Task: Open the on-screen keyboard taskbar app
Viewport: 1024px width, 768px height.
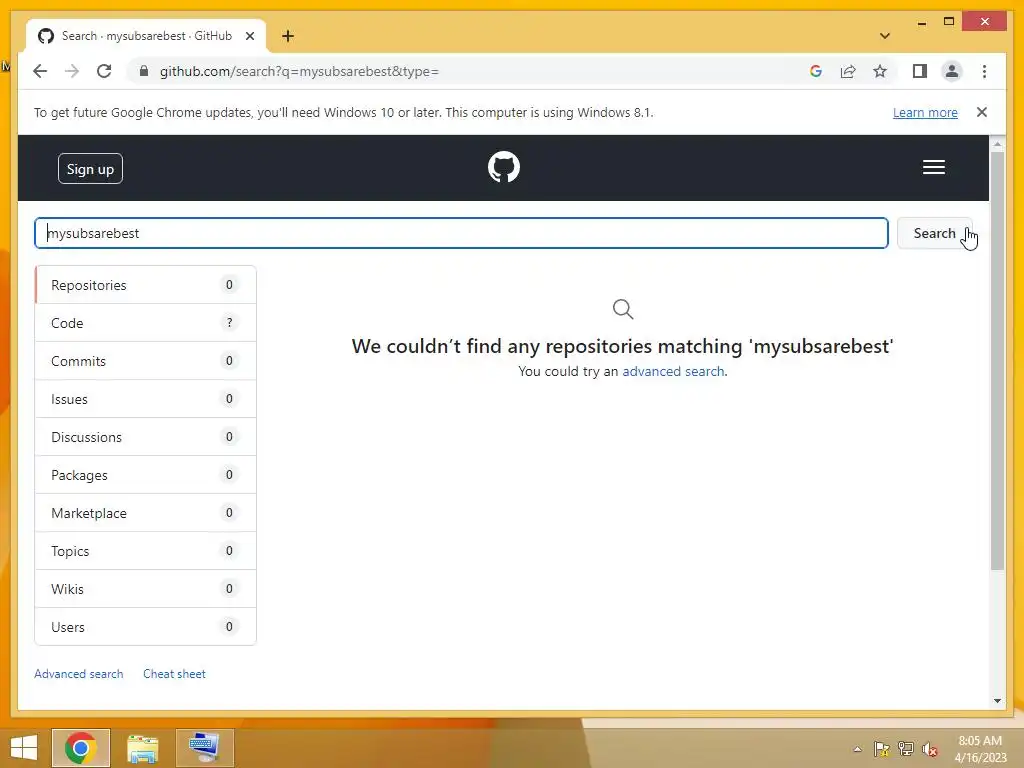Action: click(204, 748)
